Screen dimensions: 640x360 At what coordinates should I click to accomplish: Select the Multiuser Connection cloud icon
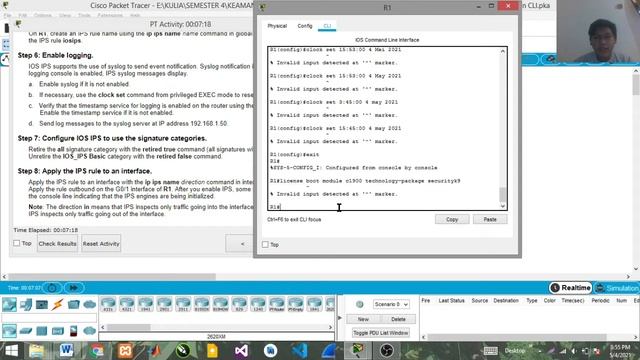89,304
